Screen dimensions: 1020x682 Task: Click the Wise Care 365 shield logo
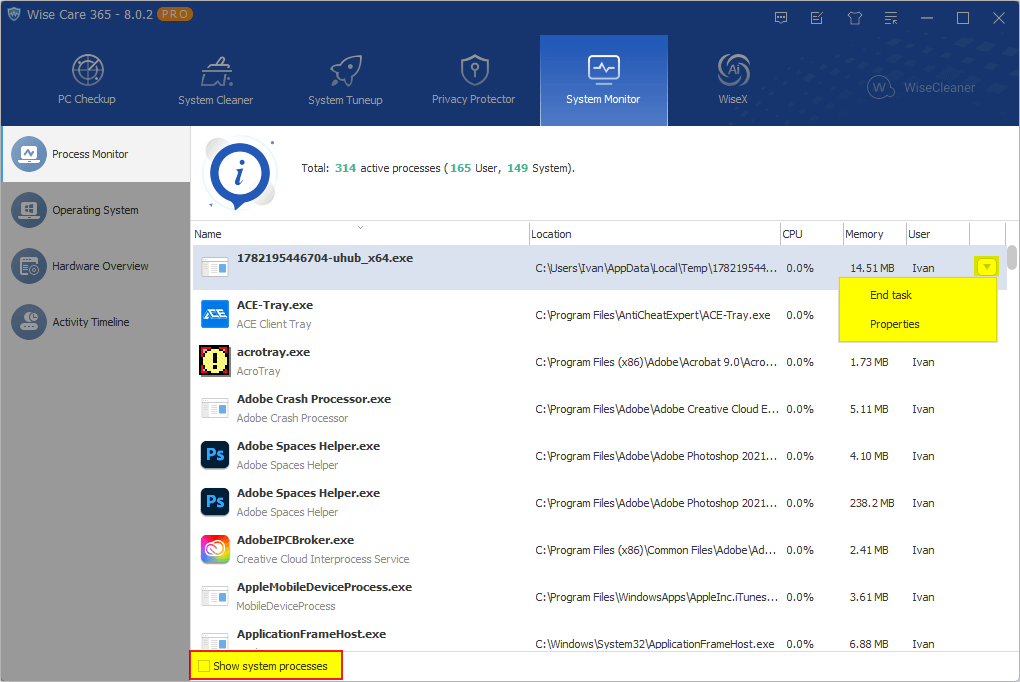click(x=14, y=14)
